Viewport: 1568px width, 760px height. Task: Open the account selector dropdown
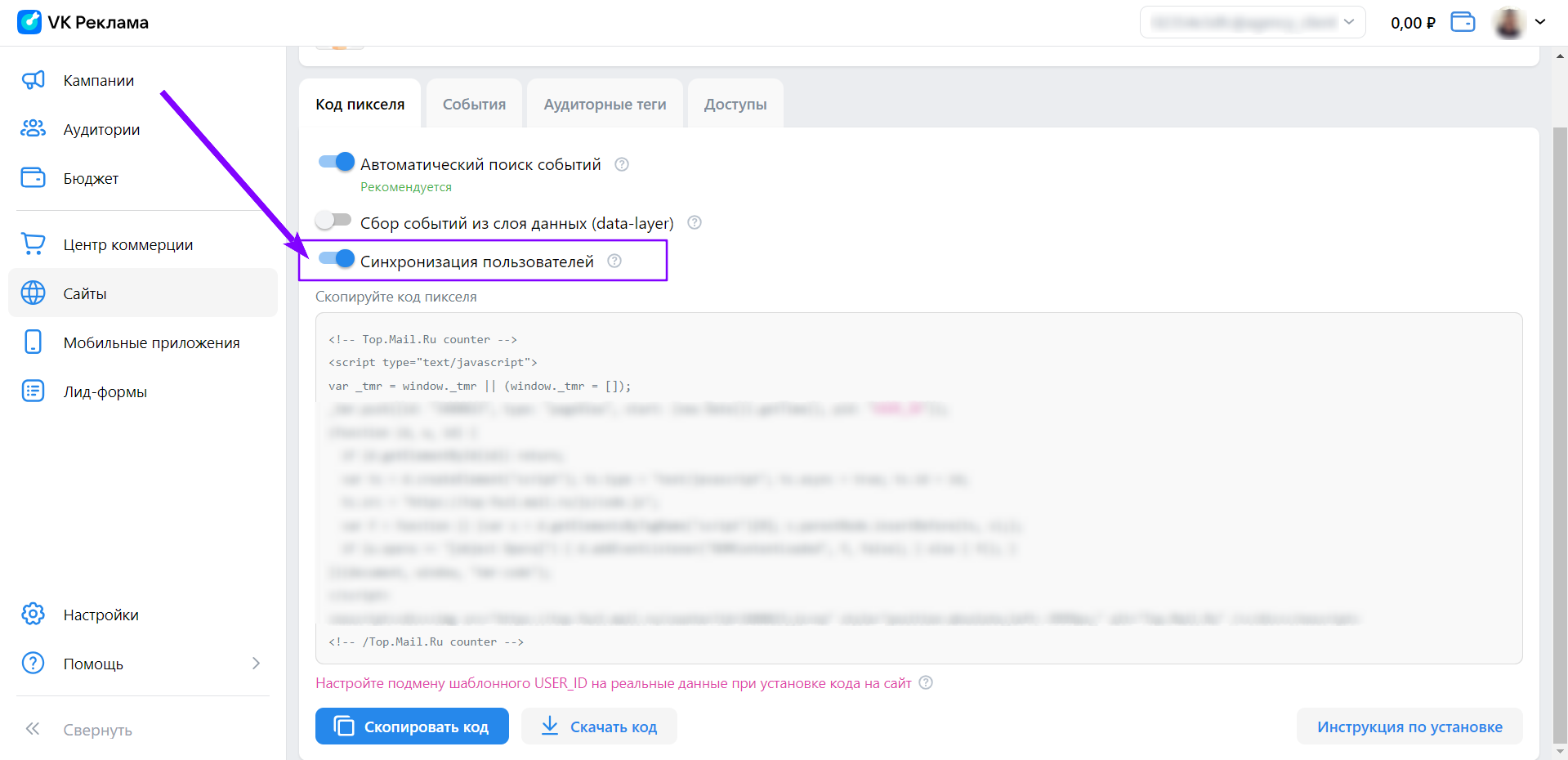click(1253, 22)
